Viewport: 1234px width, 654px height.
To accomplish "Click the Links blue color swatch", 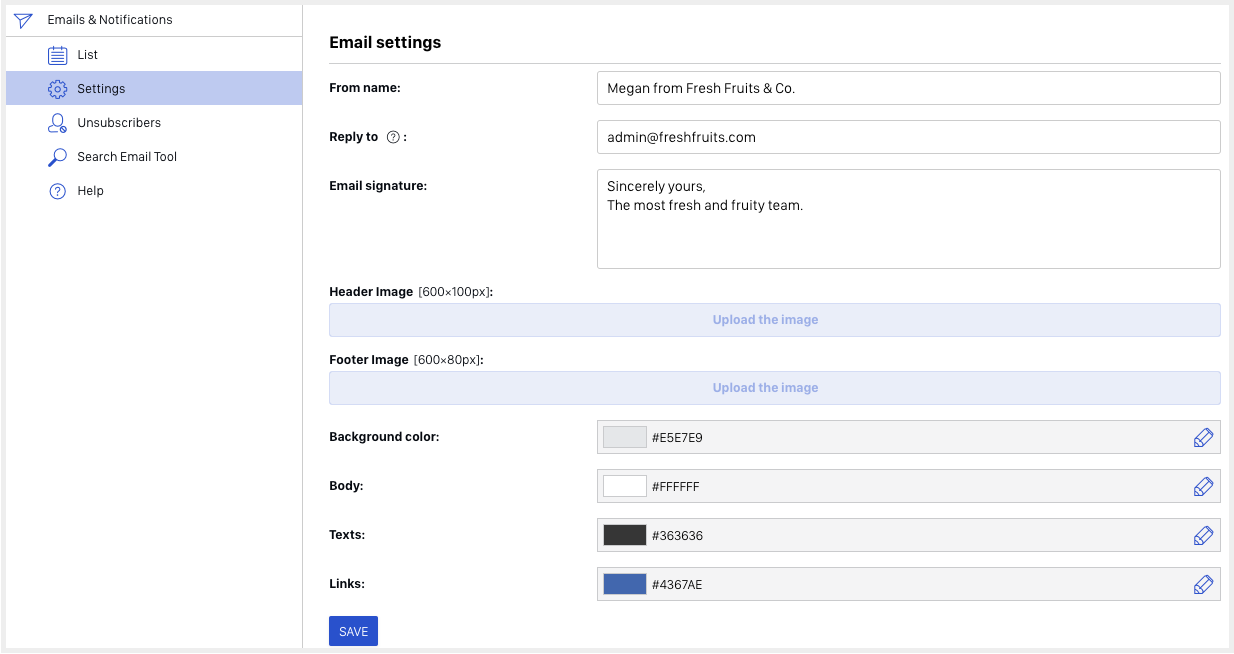I will [624, 584].
